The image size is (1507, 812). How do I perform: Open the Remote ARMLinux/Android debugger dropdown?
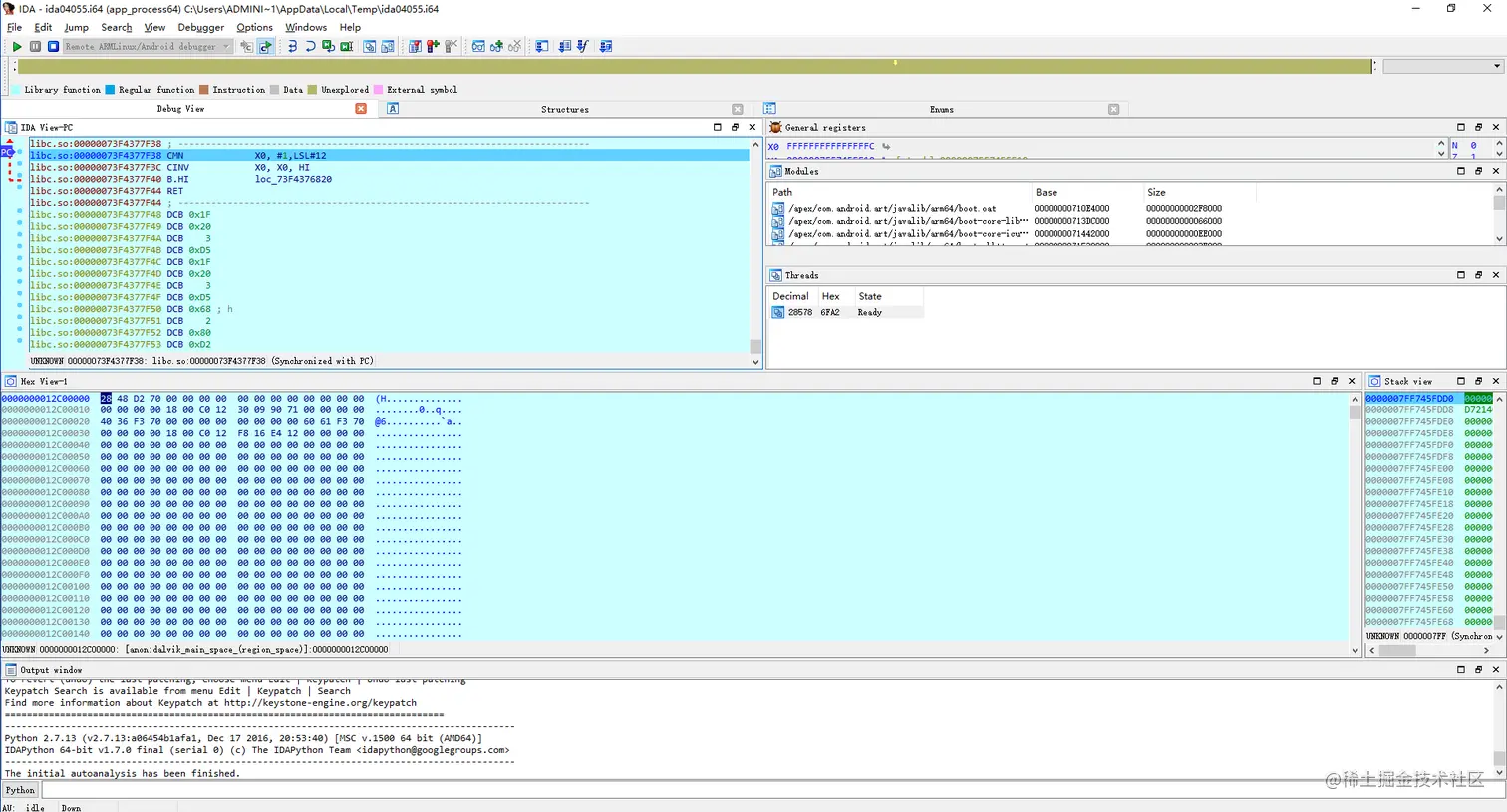point(148,46)
